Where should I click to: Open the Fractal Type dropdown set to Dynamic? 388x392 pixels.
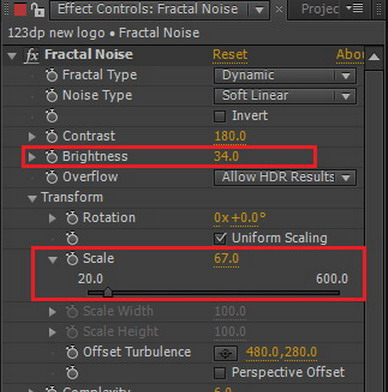pyautogui.click(x=285, y=76)
